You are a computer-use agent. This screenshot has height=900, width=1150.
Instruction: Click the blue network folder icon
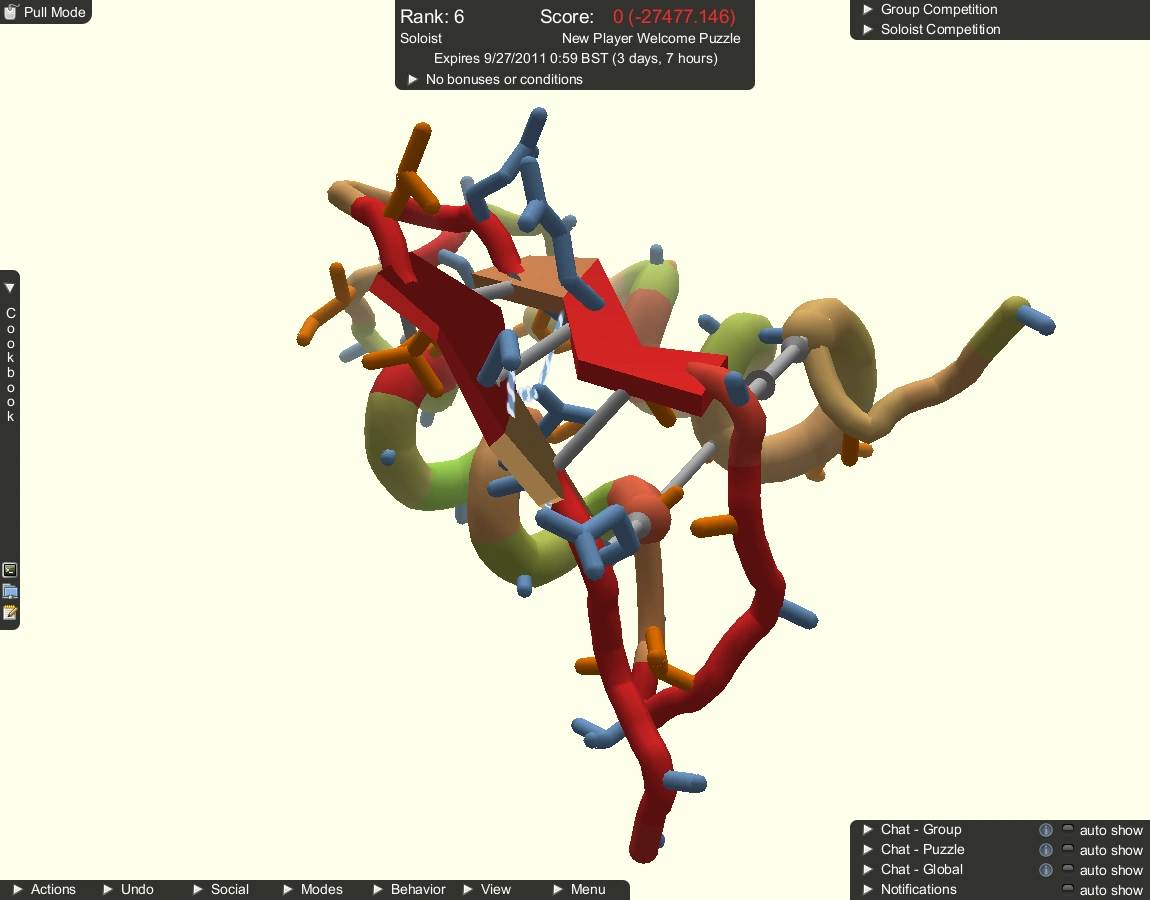(x=10, y=591)
